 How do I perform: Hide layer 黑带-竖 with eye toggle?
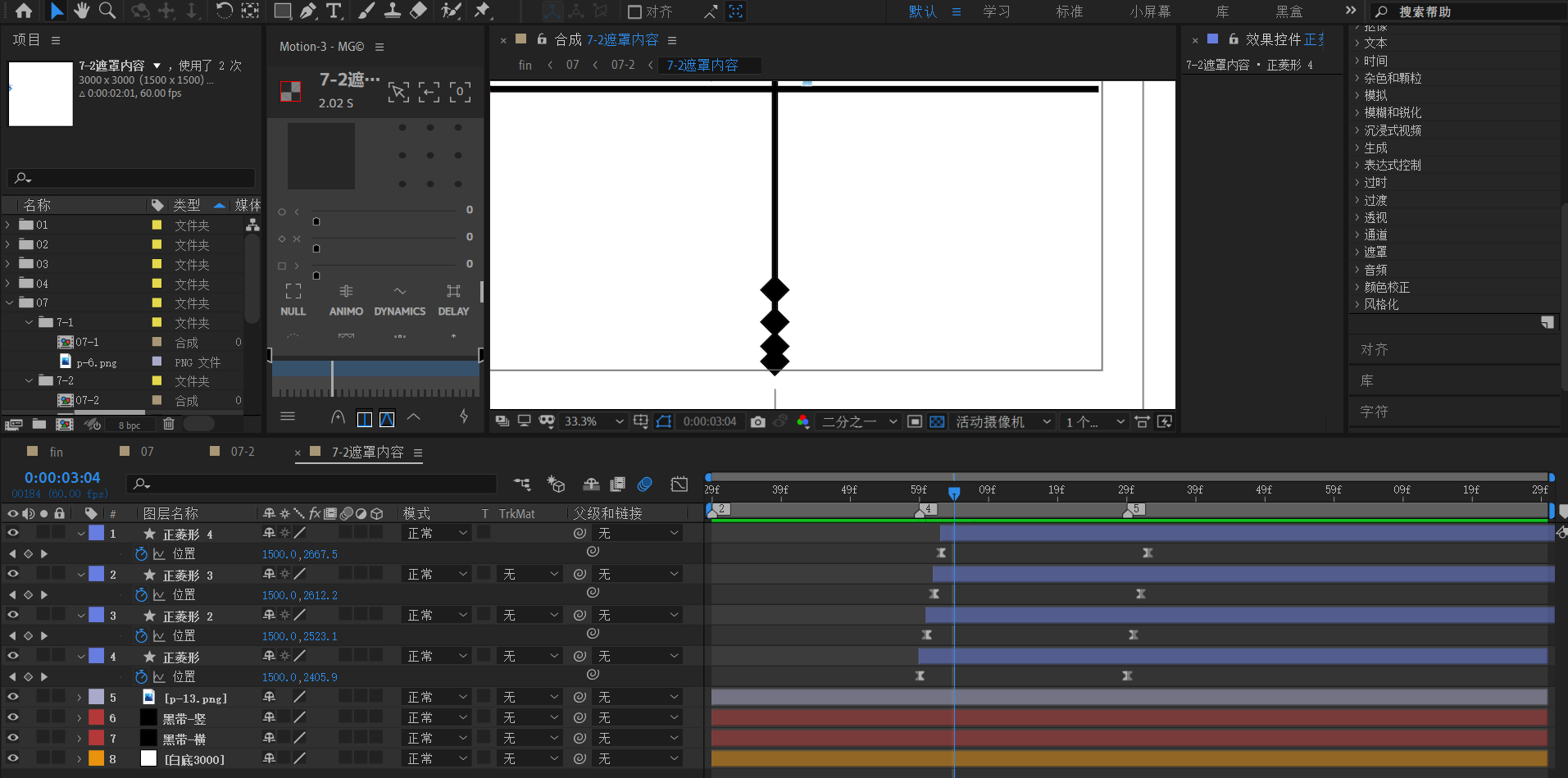[13, 717]
